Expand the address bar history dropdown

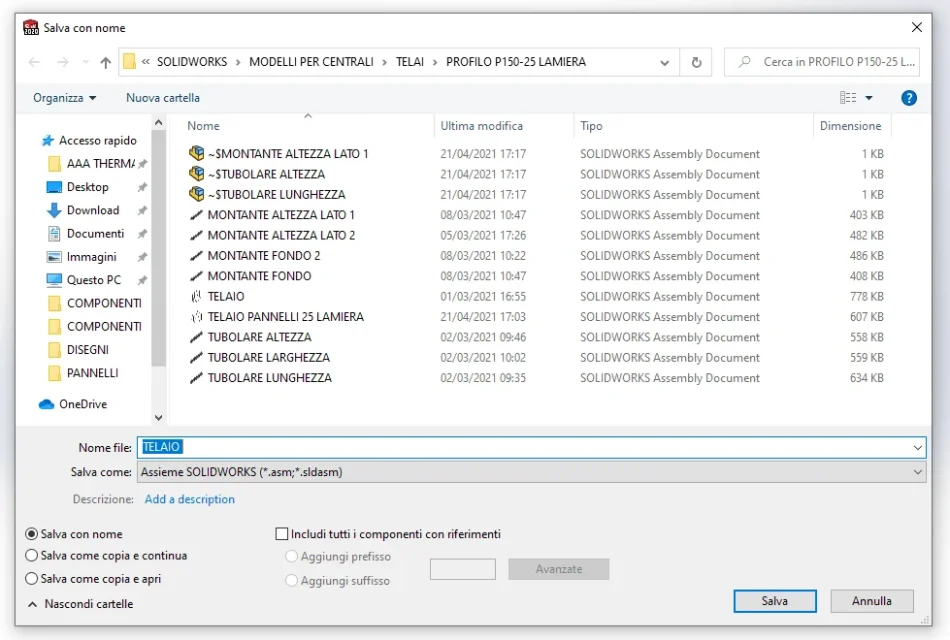point(665,62)
